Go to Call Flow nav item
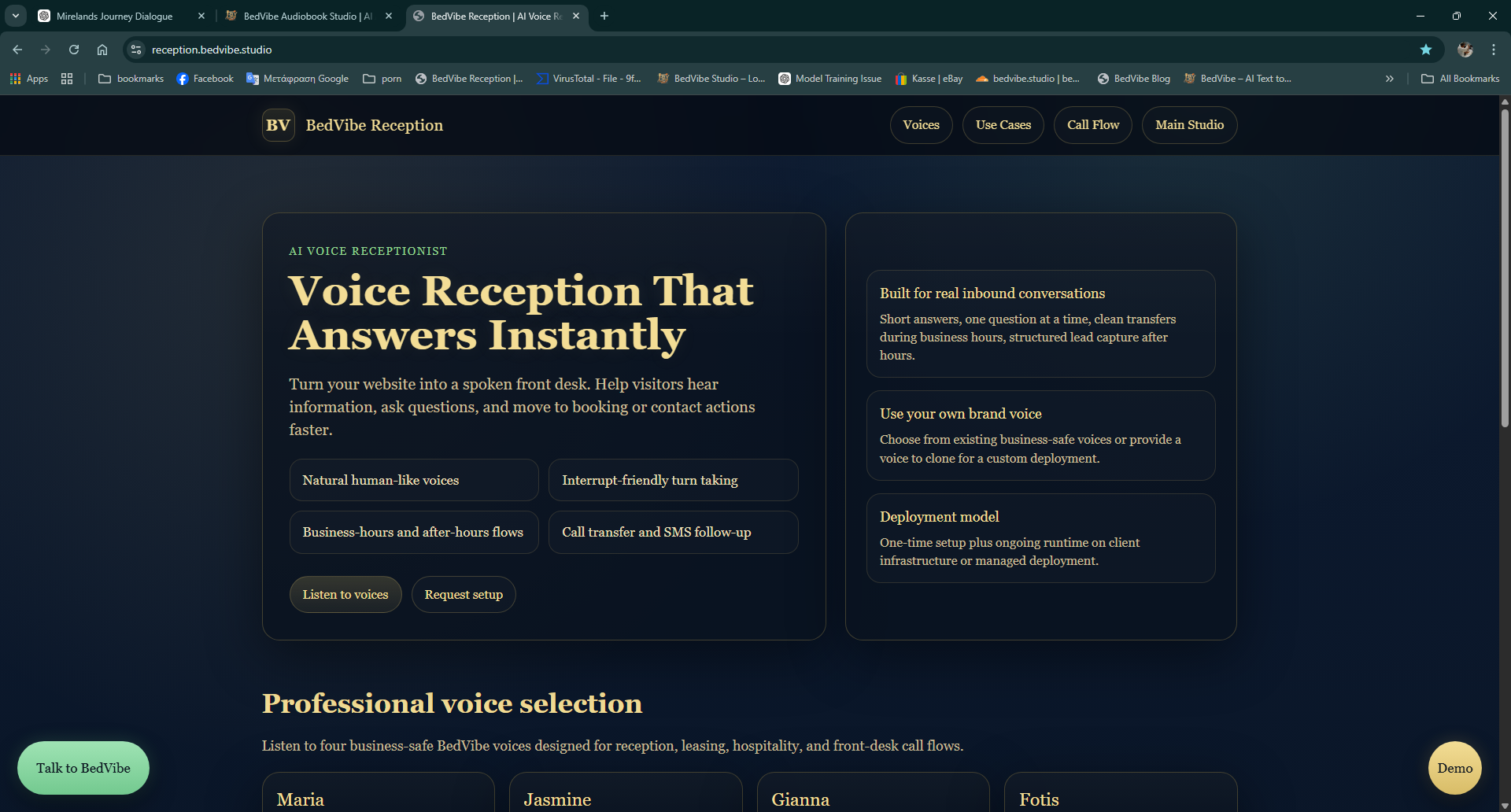The image size is (1511, 812). (1093, 125)
